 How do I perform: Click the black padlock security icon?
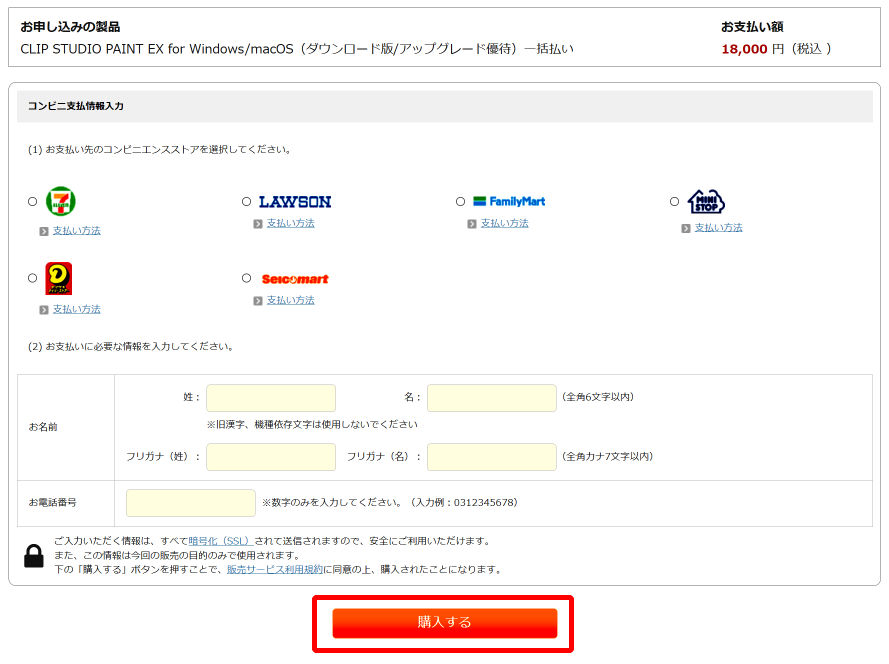point(34,556)
